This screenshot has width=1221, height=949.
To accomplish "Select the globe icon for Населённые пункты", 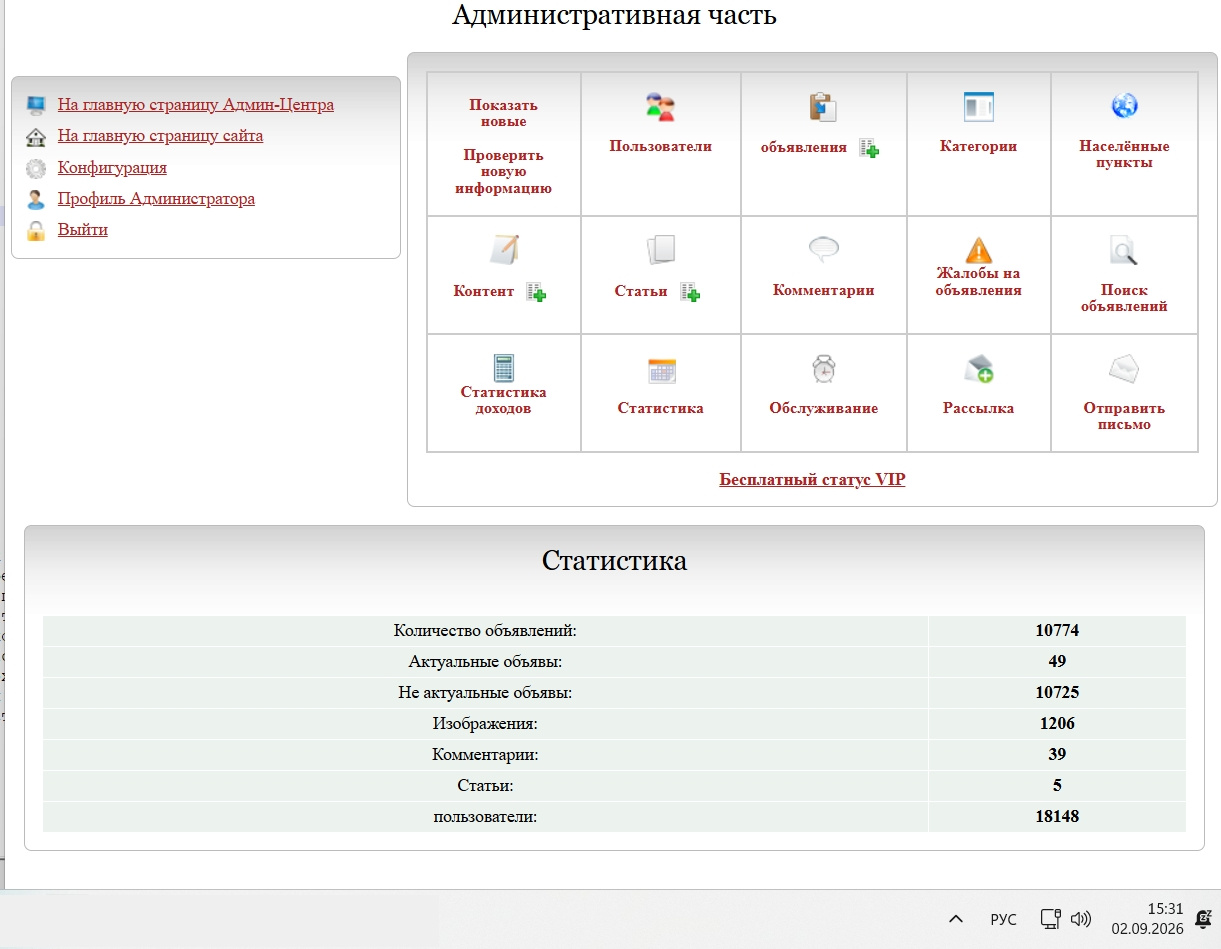I will pos(1124,105).
